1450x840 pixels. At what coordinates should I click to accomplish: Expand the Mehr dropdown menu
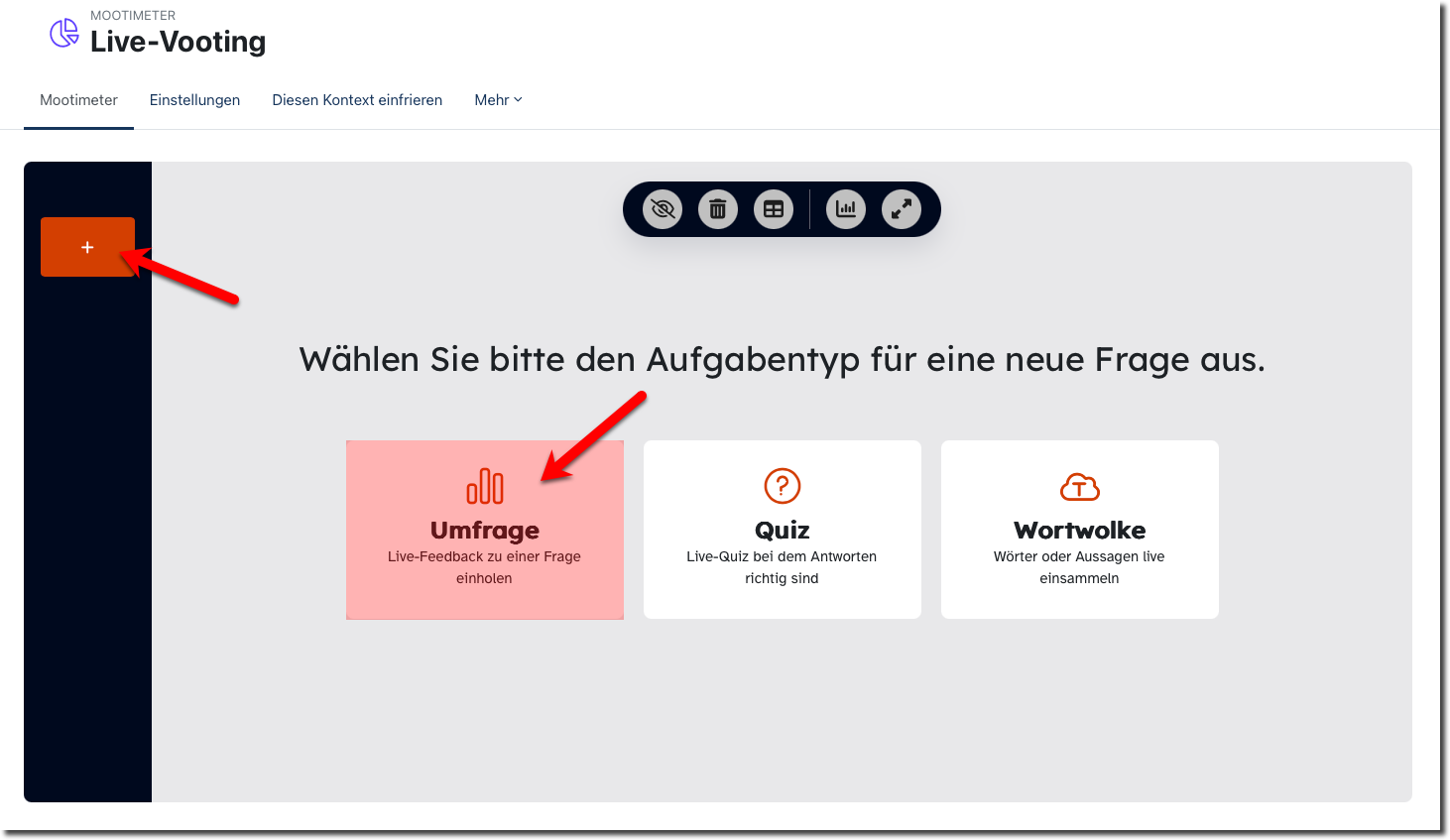point(498,100)
